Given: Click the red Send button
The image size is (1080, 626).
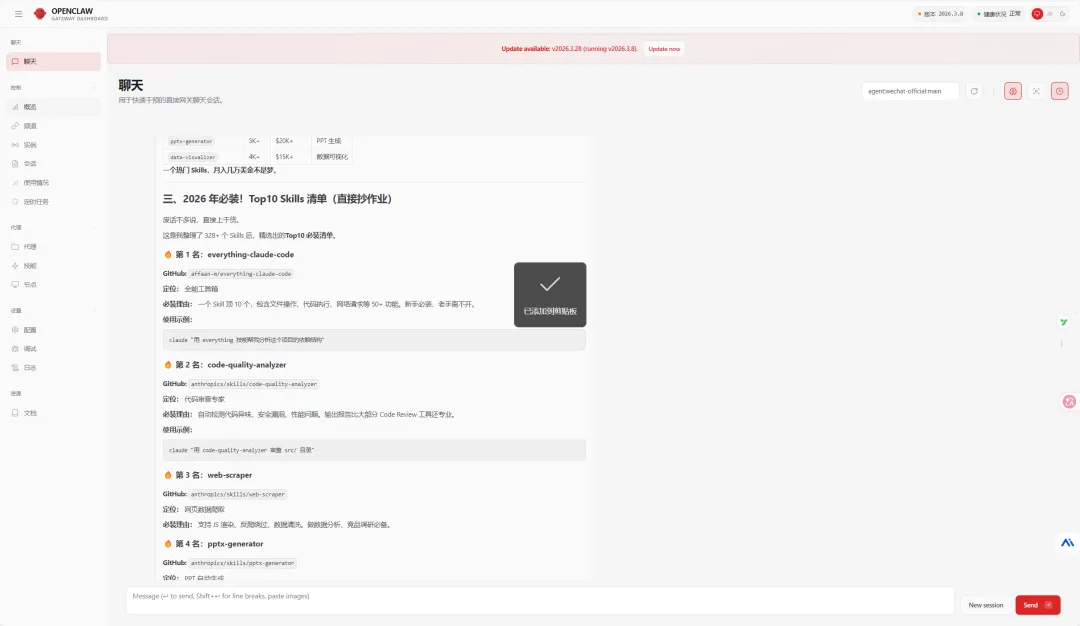Looking at the screenshot, I should coord(1037,605).
